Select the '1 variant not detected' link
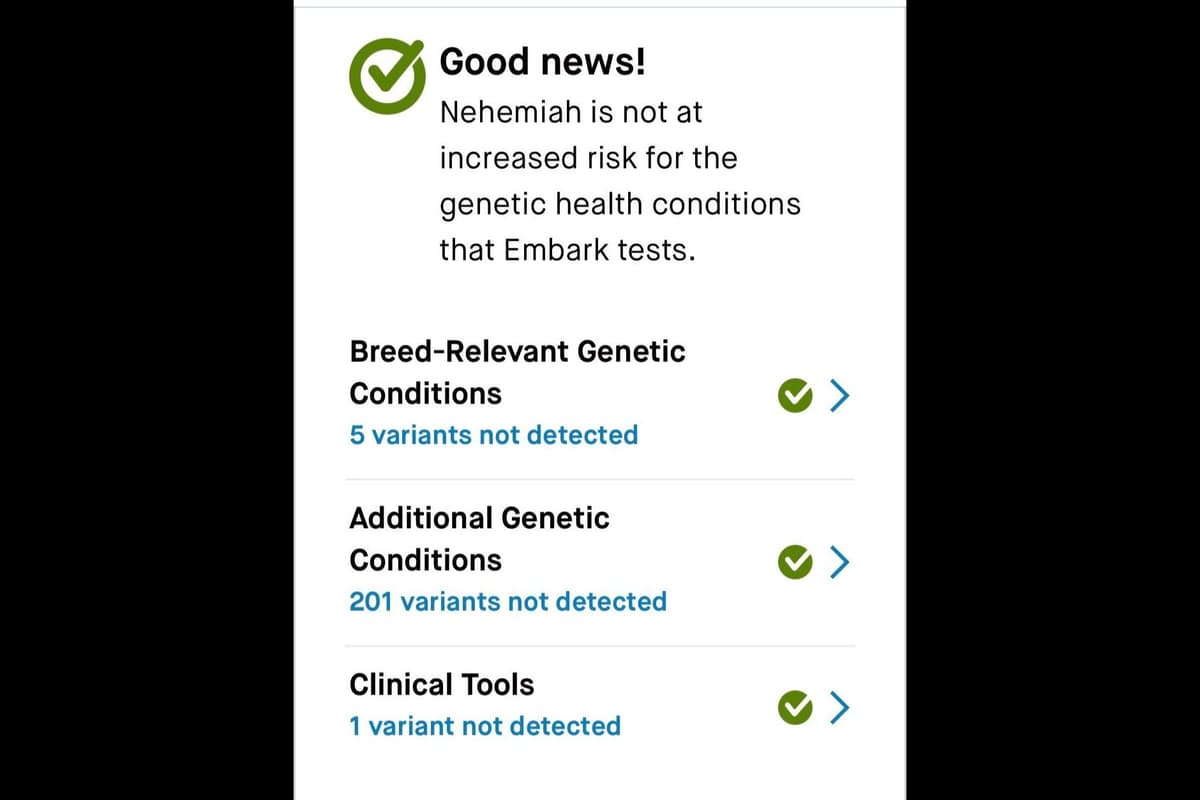Screen dimensions: 1200x800 tap(485, 725)
